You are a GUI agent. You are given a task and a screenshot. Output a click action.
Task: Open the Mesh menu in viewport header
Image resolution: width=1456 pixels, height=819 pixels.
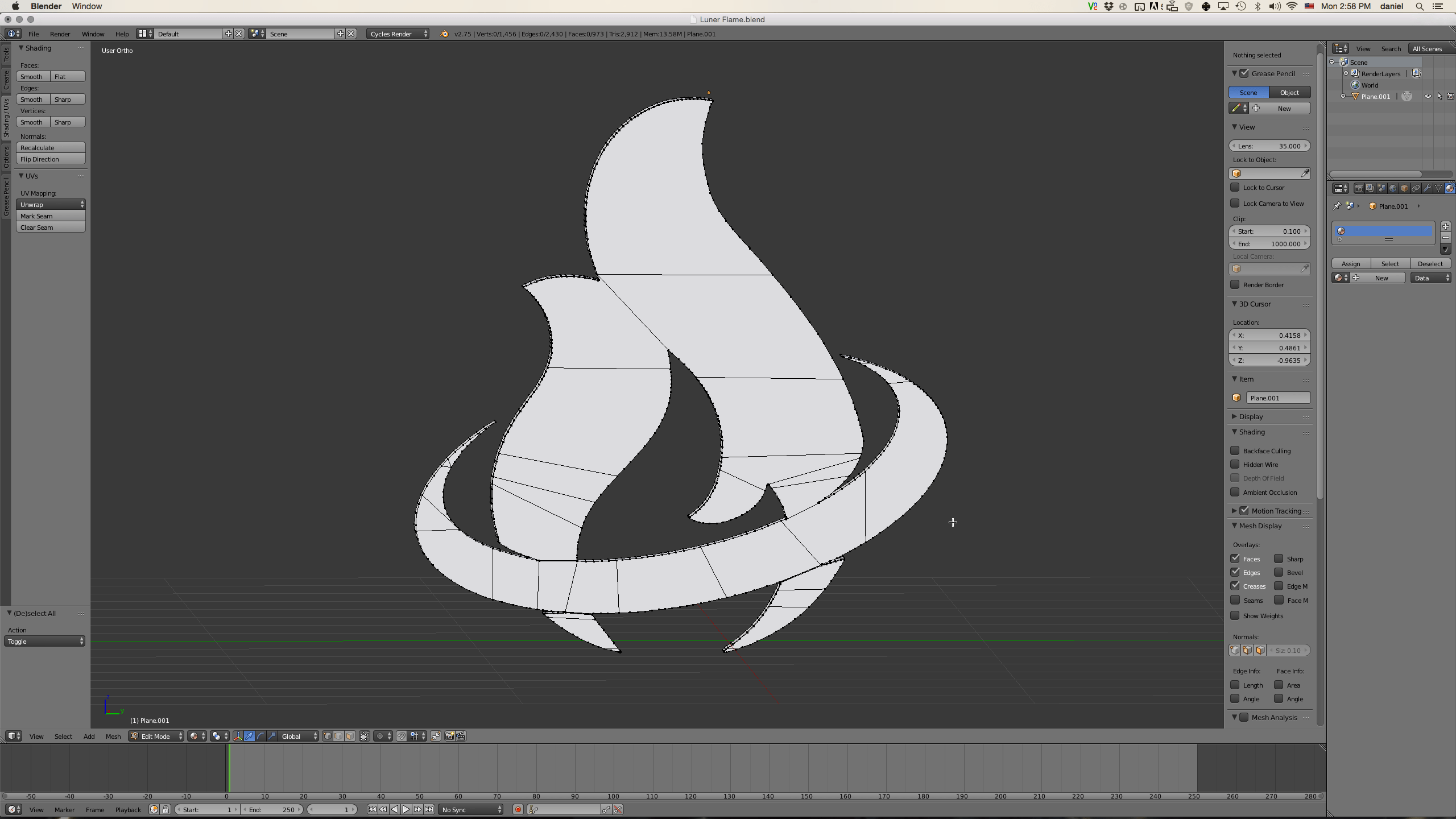[113, 736]
